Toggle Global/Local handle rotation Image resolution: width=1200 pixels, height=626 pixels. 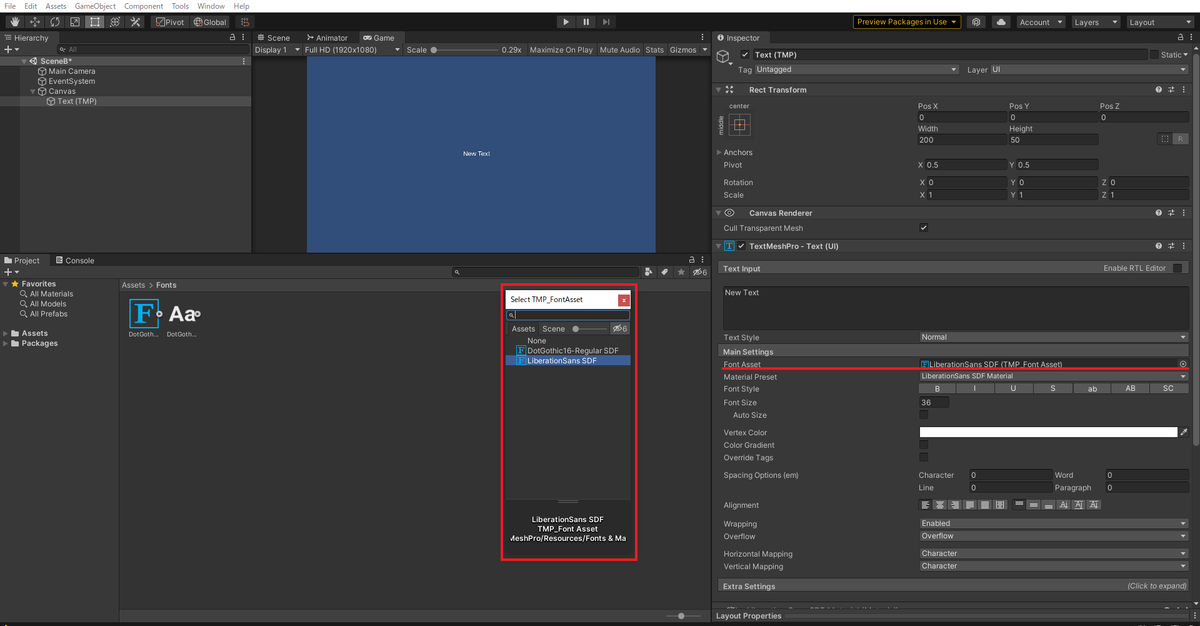(x=210, y=22)
